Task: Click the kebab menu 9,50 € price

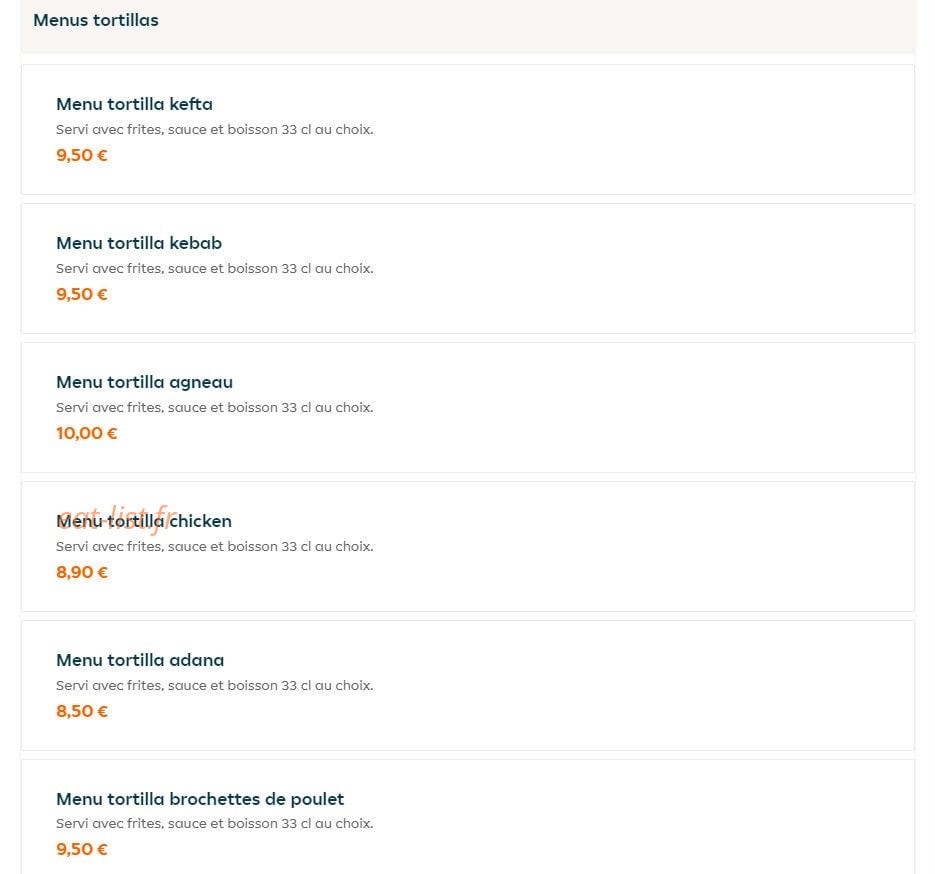Action: click(82, 294)
